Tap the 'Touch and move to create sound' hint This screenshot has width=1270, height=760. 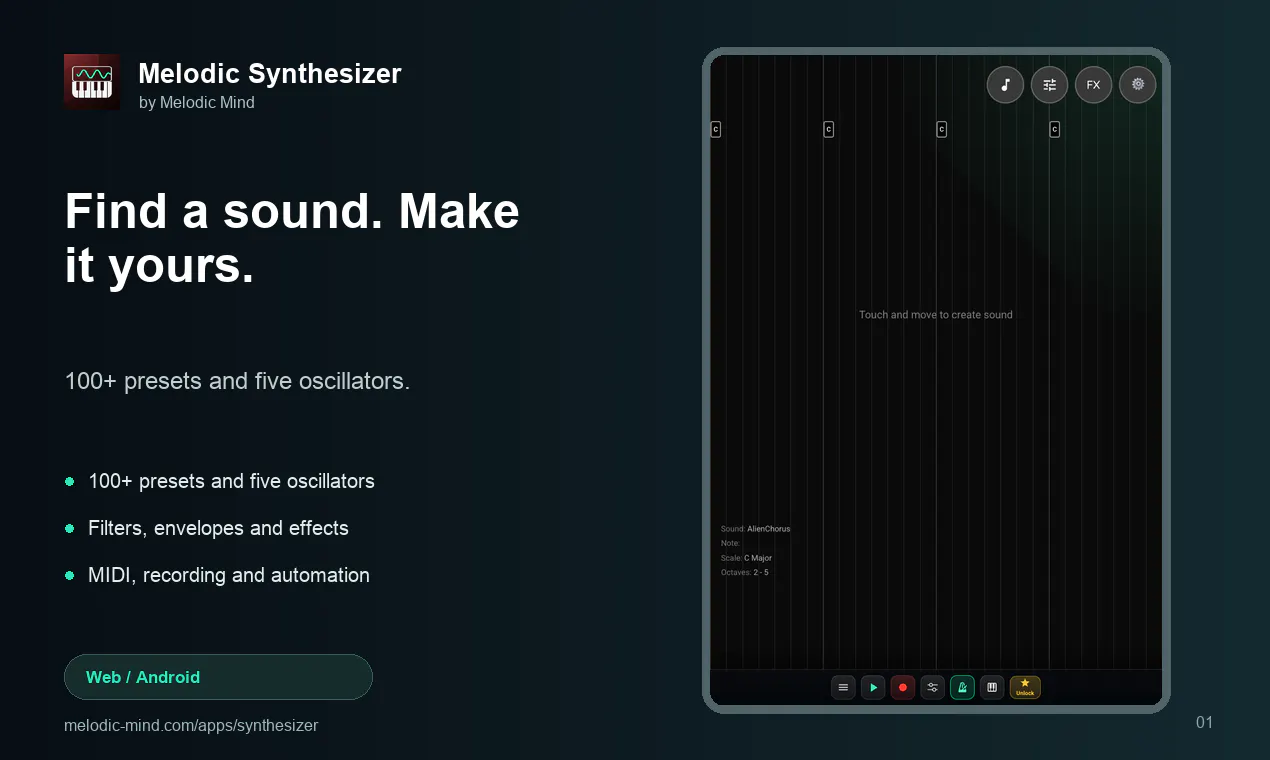pos(936,315)
